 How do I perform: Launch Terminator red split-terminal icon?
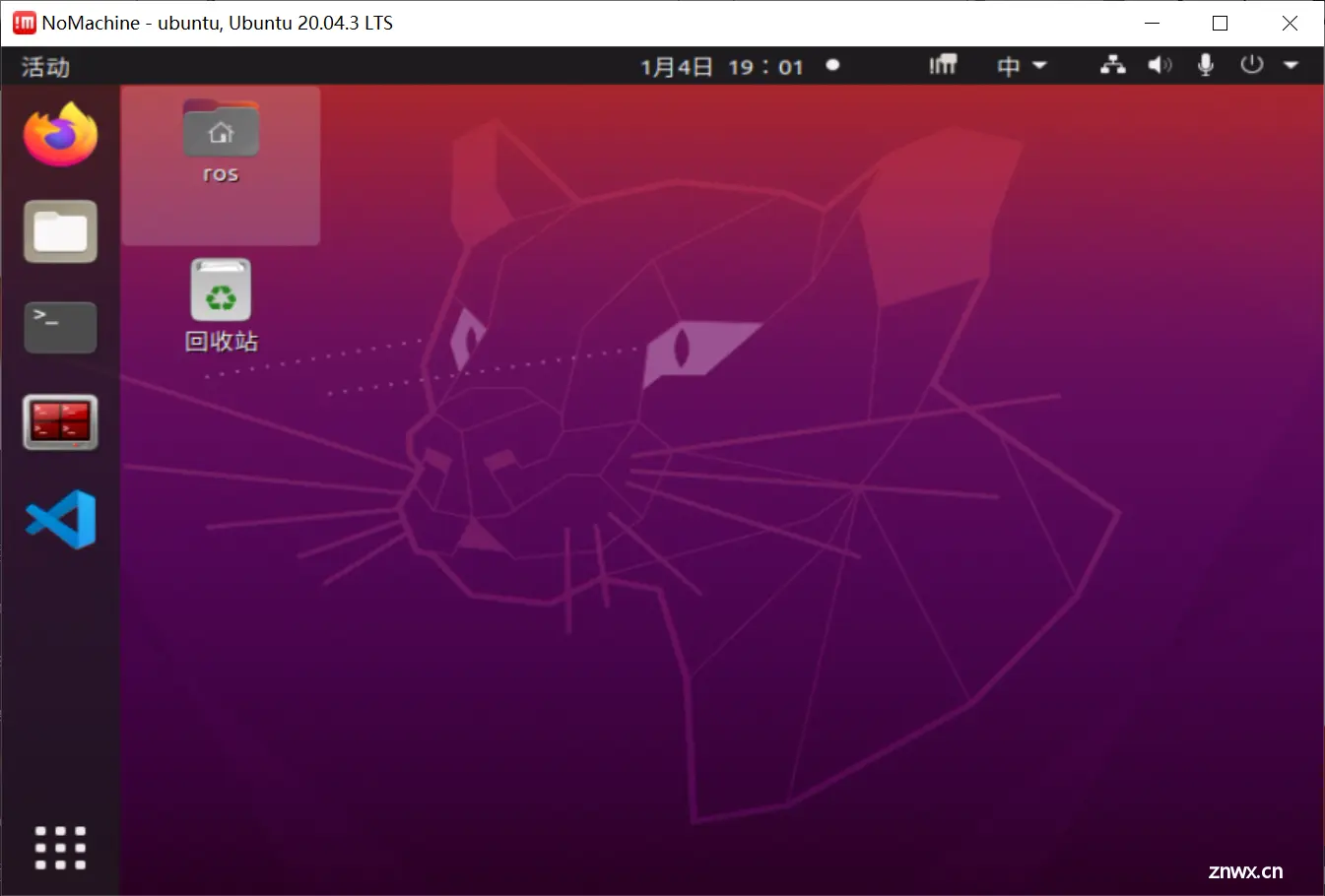tap(61, 422)
